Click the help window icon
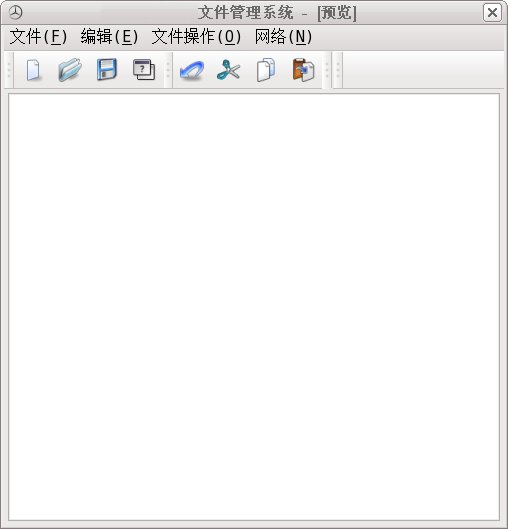The image size is (508, 529). pyautogui.click(x=144, y=70)
